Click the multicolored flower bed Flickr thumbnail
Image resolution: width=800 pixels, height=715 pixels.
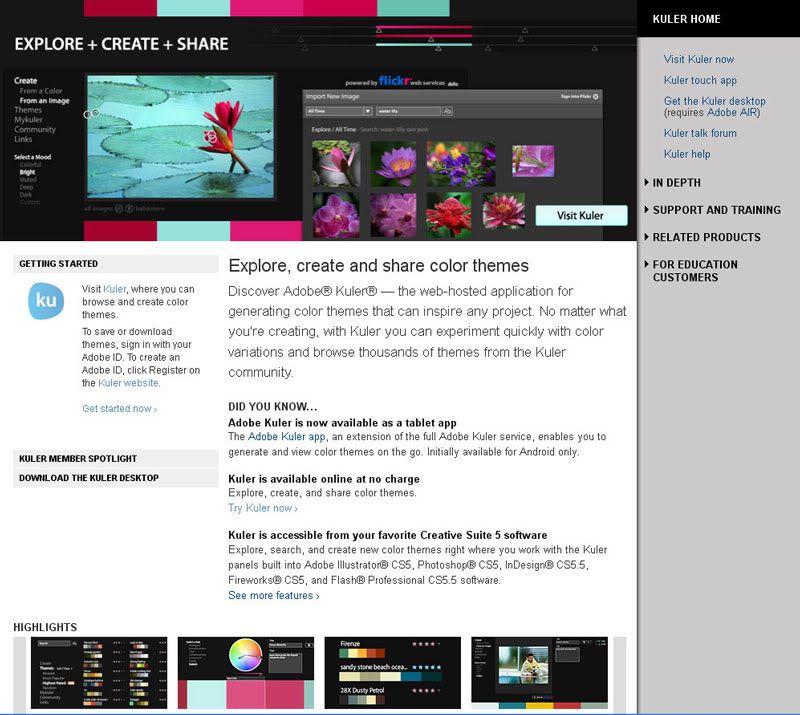click(x=461, y=163)
